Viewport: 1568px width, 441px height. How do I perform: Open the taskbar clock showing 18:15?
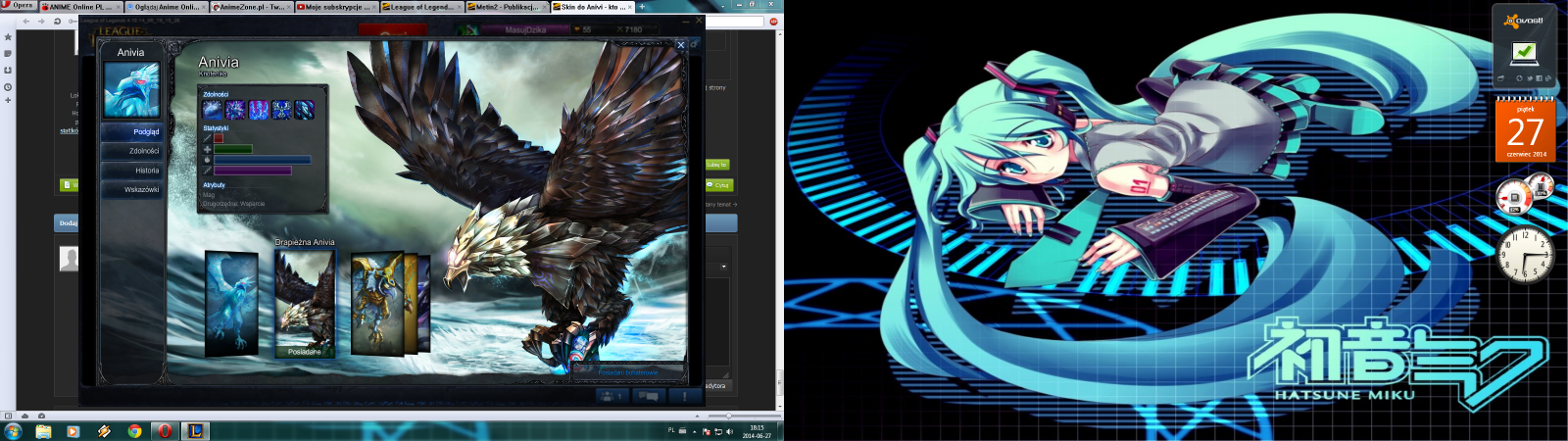[757, 431]
